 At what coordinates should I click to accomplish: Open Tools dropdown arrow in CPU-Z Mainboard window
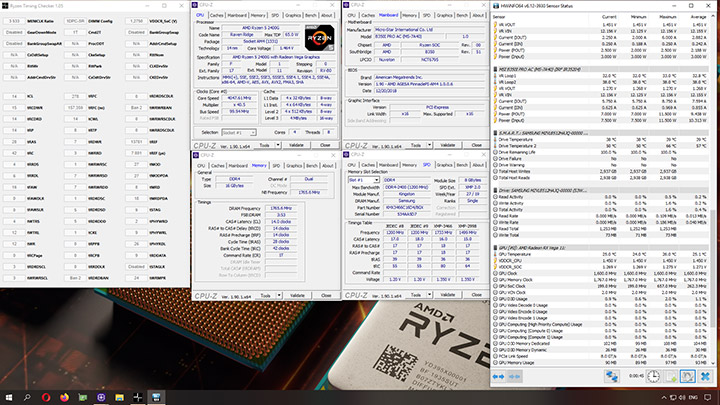[x=429, y=145]
